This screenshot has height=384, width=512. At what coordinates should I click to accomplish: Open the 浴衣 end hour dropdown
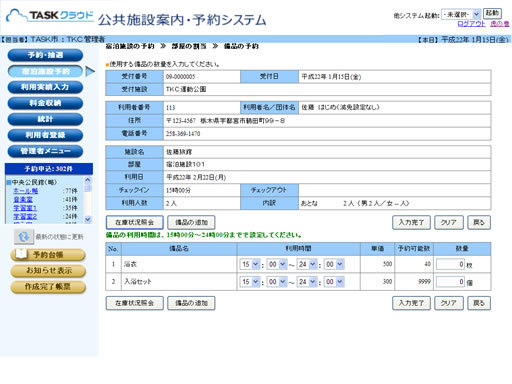tap(307, 264)
